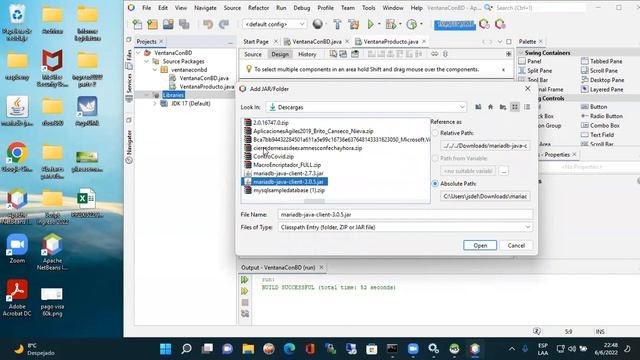Click the file list horizontal scrollbar
The width and height of the screenshot is (640, 360).
pyautogui.click(x=314, y=201)
